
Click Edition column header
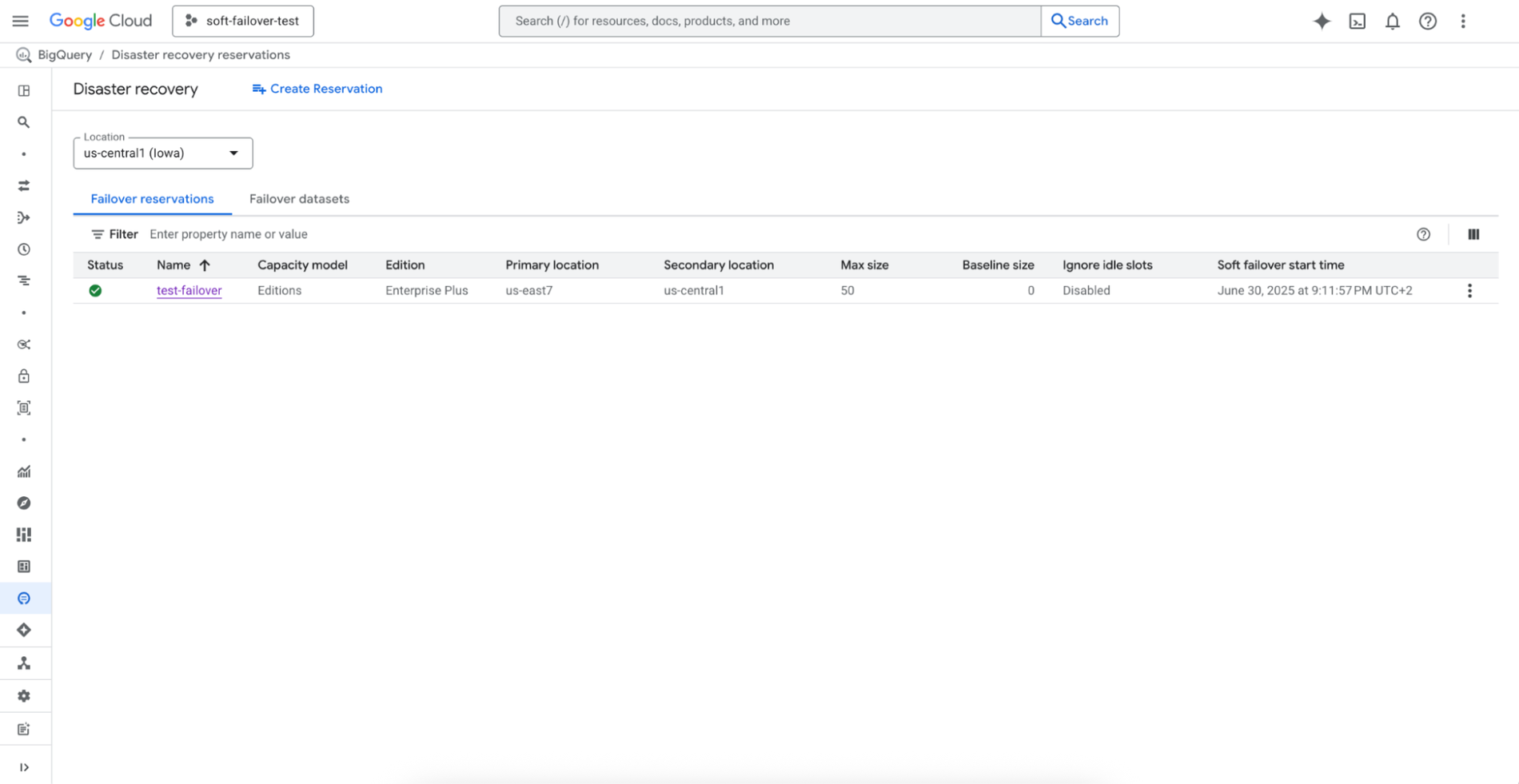405,265
